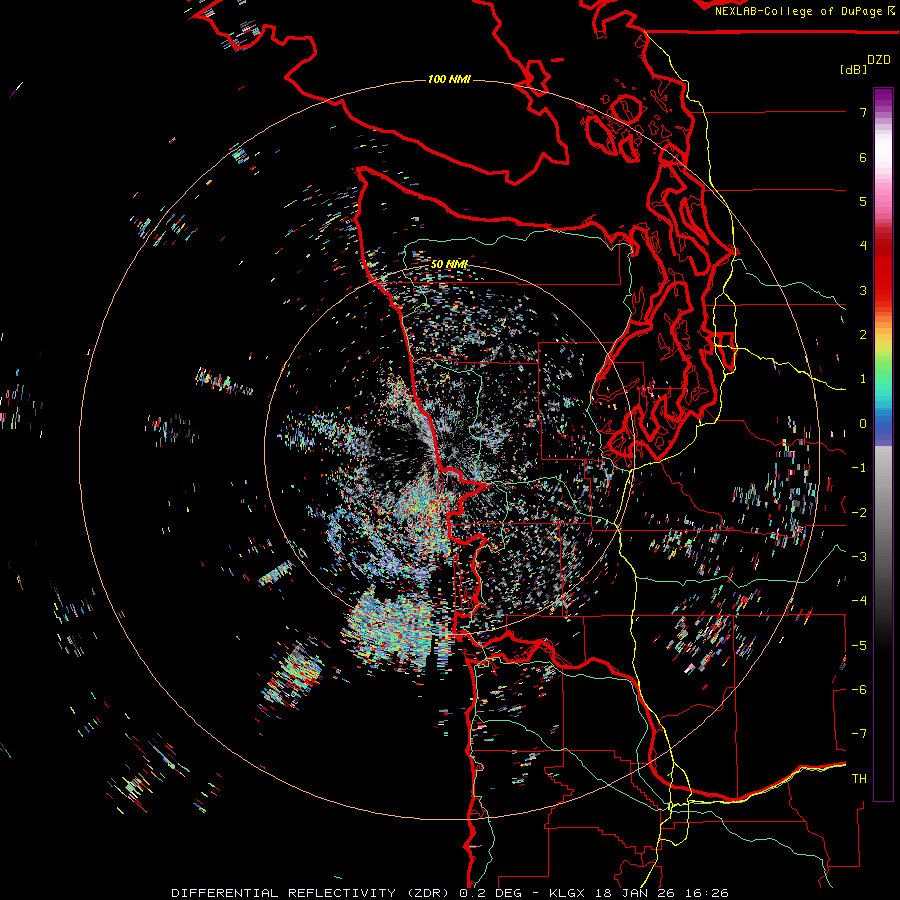
Task: Select the -2 dB scale value
Action: coord(859,513)
